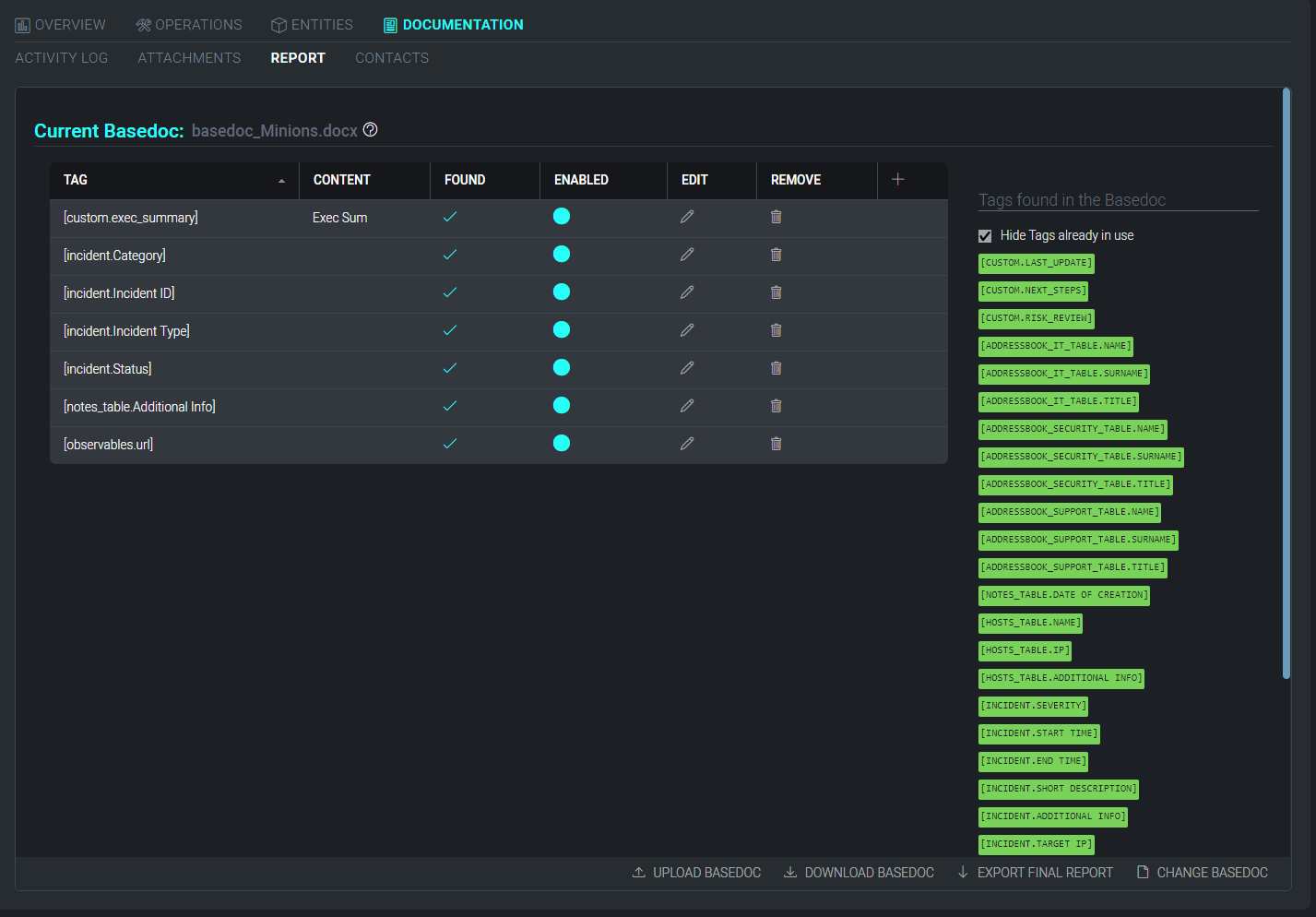Open editor for incident.Status tag
Viewport: 1316px width, 917px height.
687,368
